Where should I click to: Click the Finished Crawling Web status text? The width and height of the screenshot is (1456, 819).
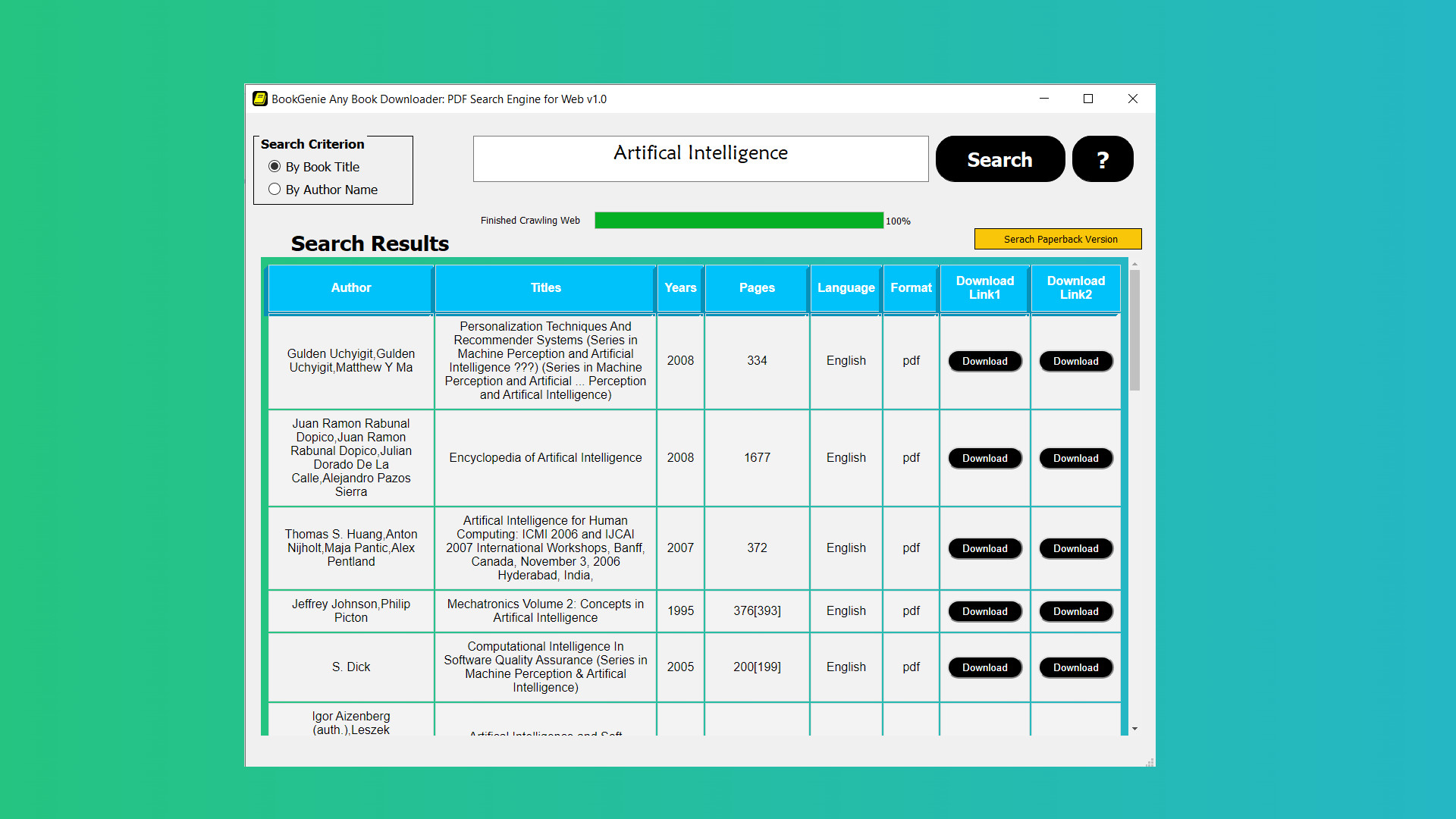coord(530,221)
